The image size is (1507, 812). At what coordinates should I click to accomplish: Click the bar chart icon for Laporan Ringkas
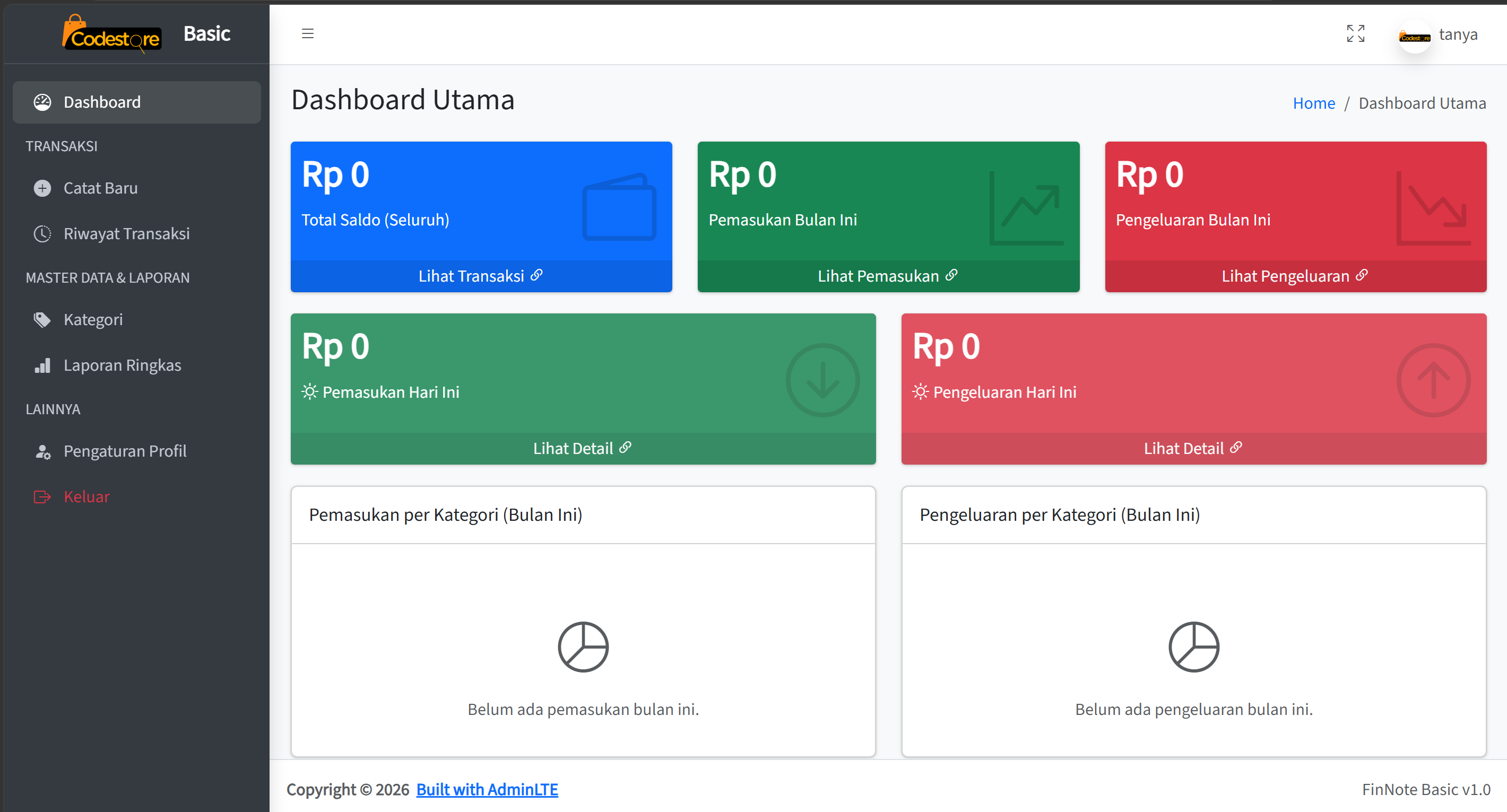tap(42, 365)
